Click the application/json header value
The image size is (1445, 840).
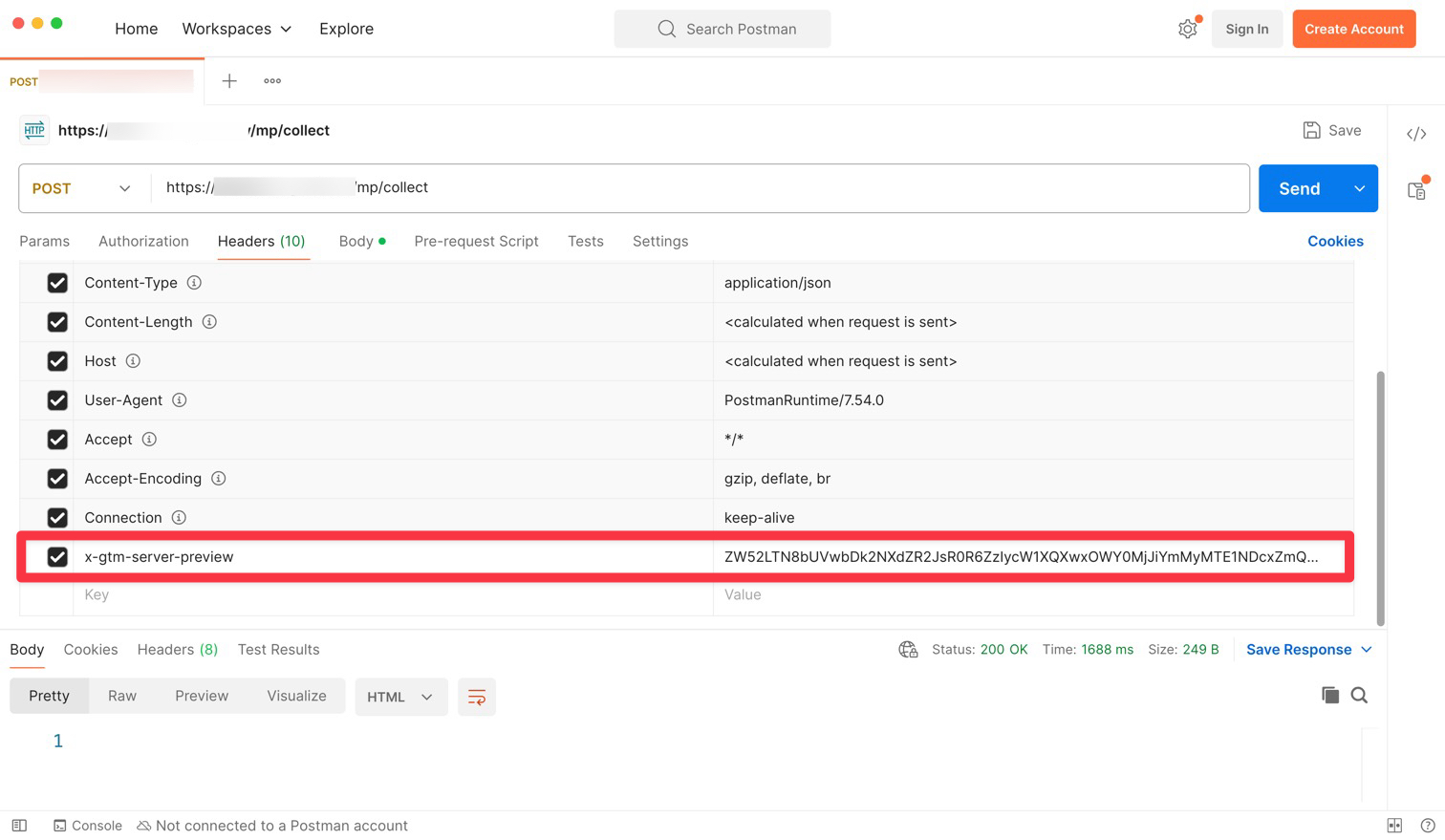777,283
